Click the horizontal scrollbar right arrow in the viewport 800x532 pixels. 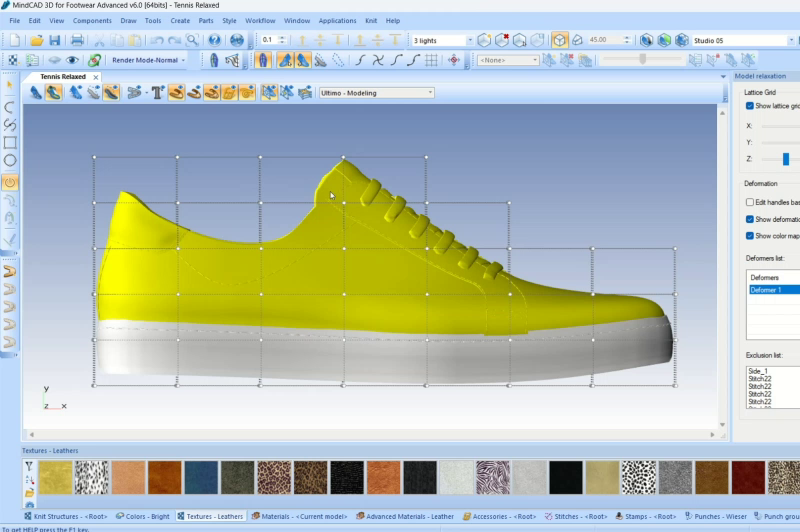pyautogui.click(x=712, y=435)
